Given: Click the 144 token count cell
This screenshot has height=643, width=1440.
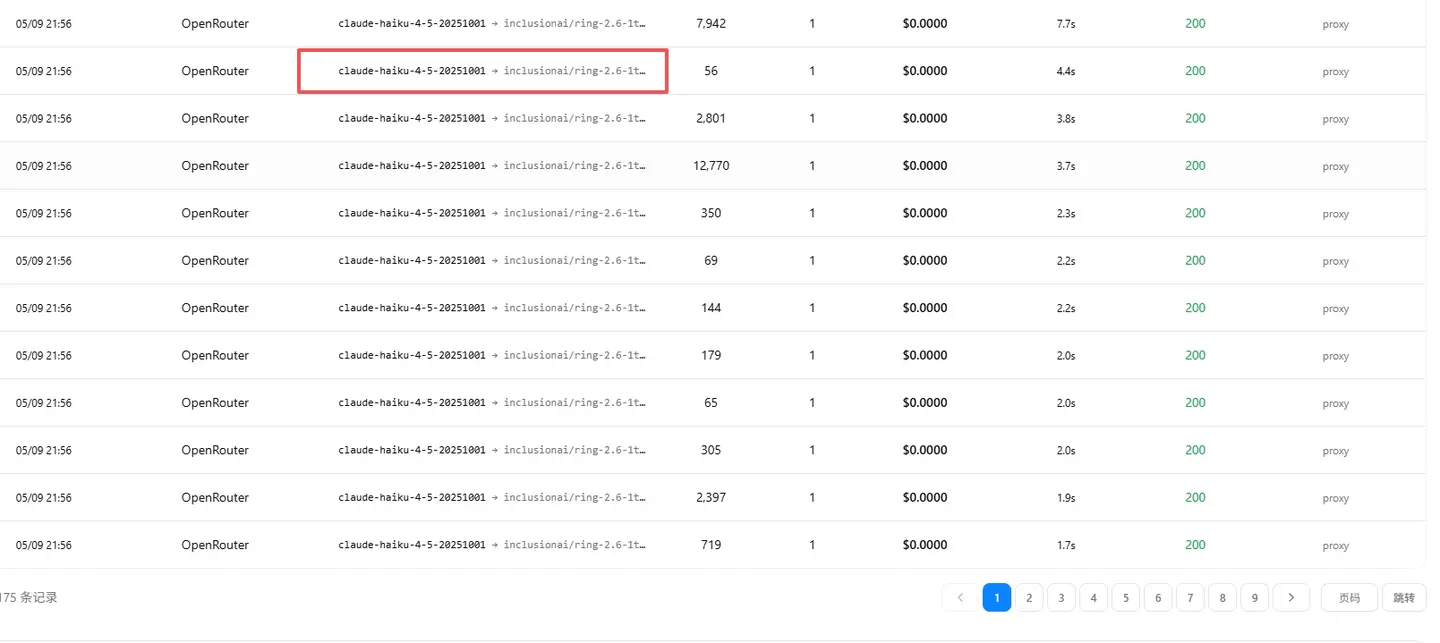Looking at the screenshot, I should (x=711, y=308).
